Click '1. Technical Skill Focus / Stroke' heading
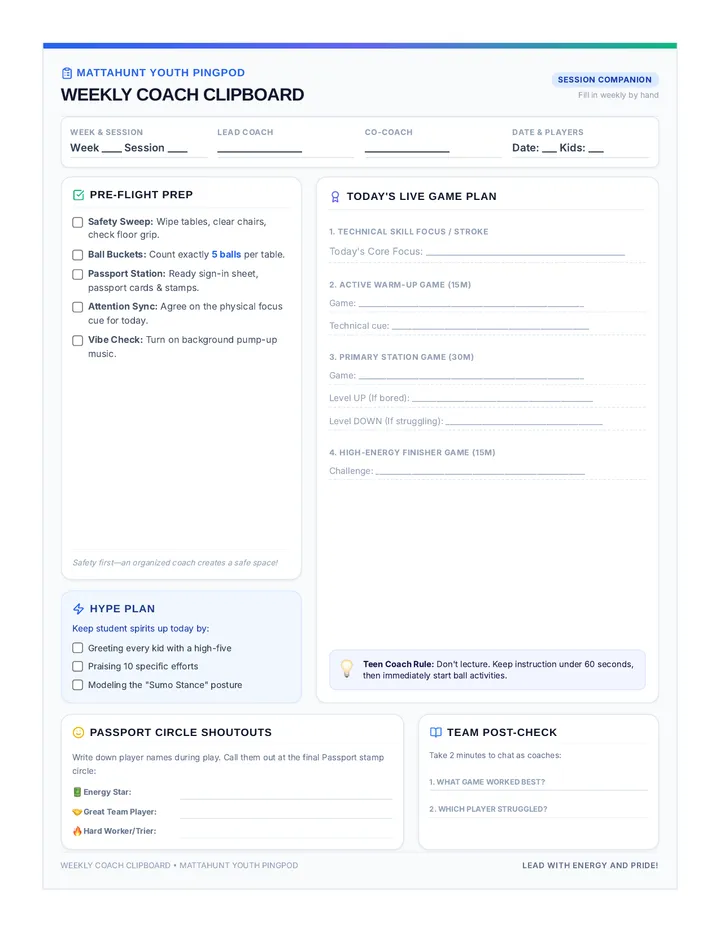The width and height of the screenshot is (720, 932). coord(409,232)
